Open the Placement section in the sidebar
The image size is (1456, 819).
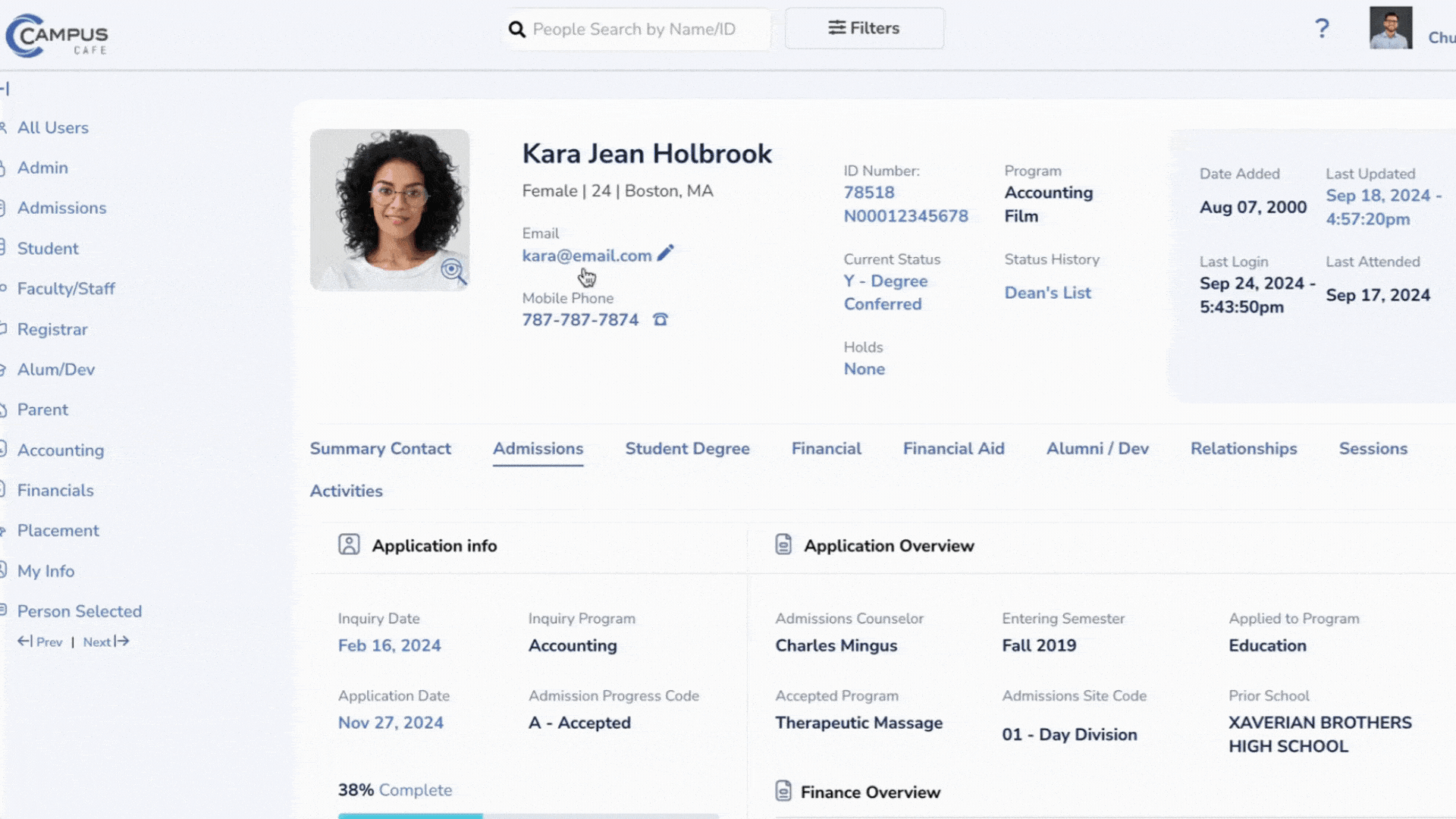[58, 530]
